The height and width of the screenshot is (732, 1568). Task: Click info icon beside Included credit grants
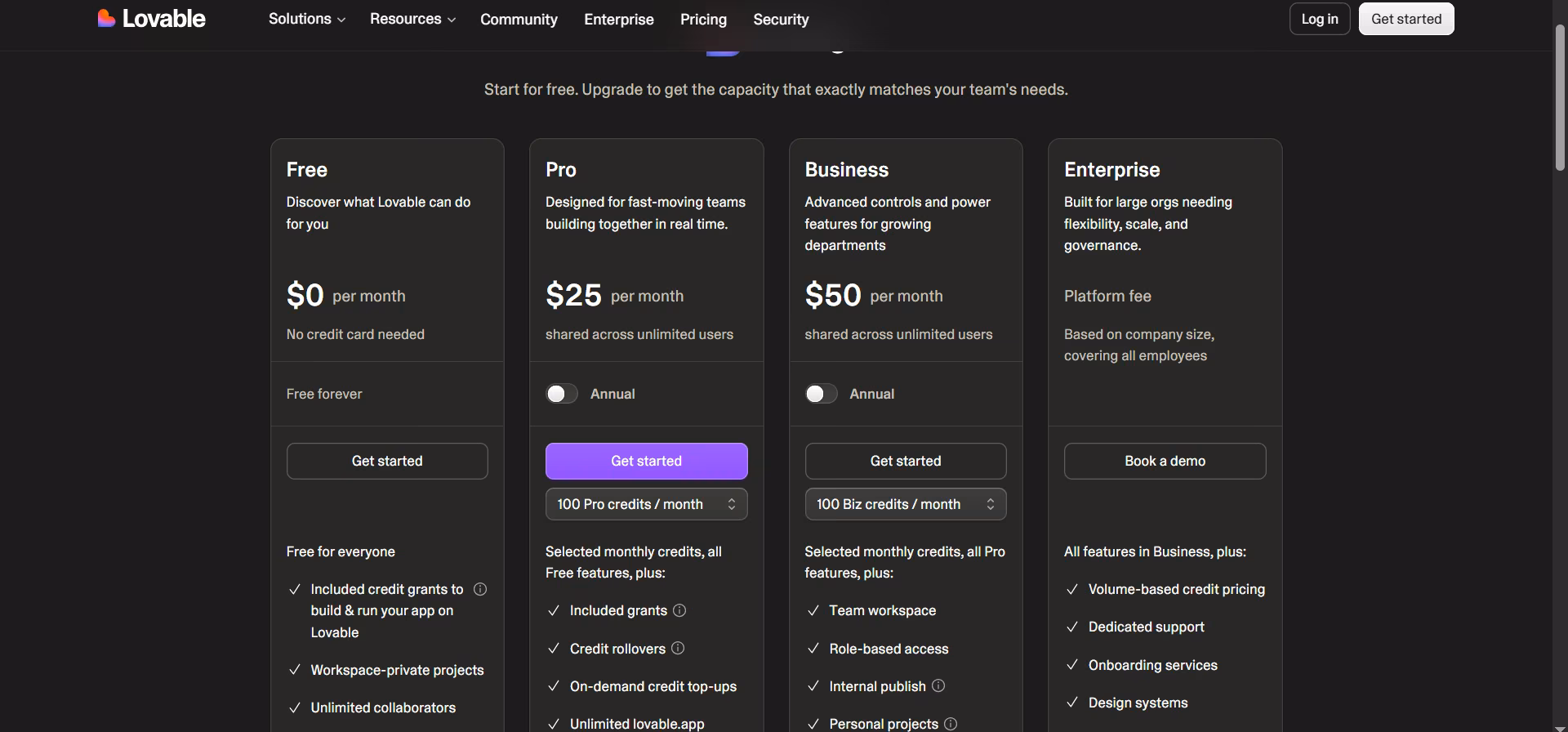click(x=480, y=589)
